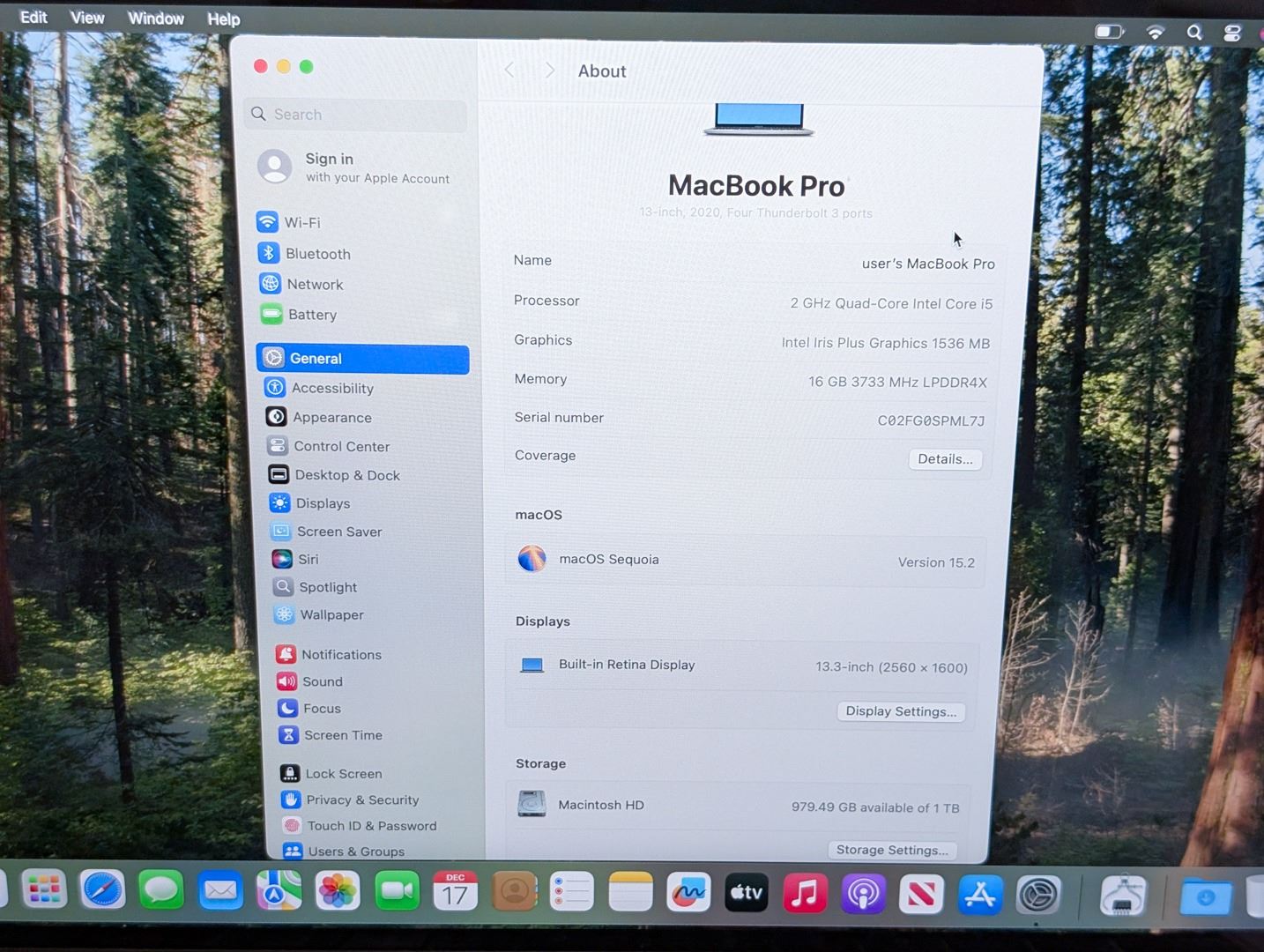Open the Help menu

coord(223,19)
